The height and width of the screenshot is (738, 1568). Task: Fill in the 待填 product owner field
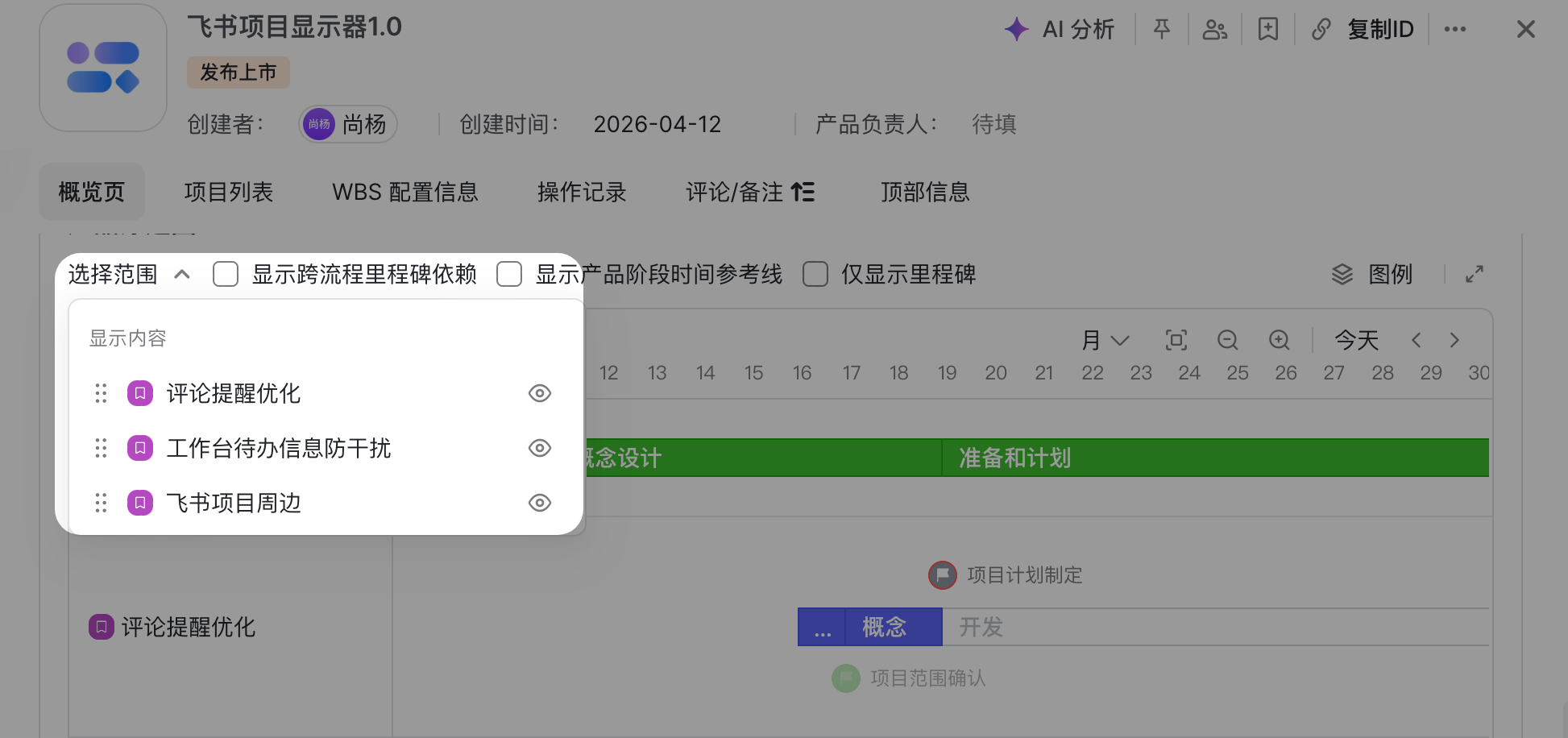point(994,124)
